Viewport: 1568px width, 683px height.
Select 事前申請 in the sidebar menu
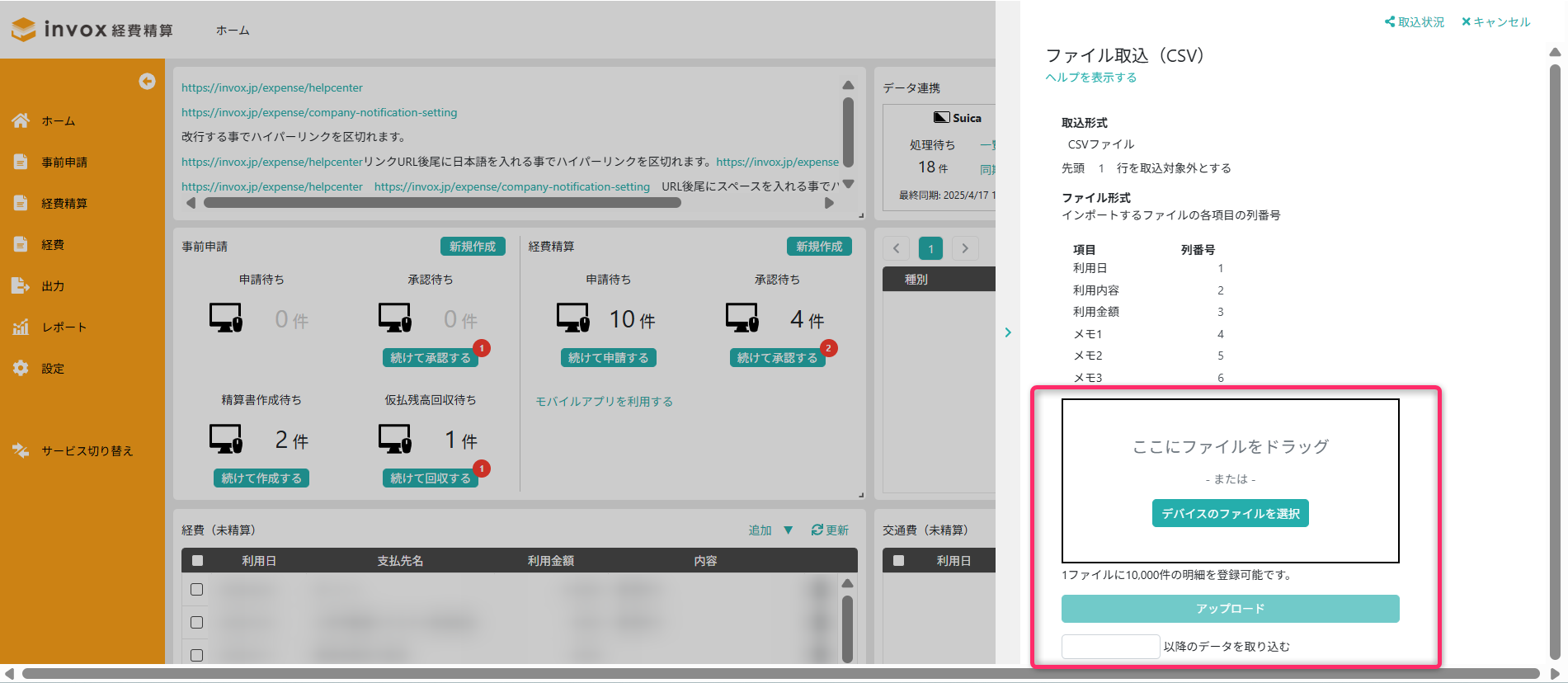(x=64, y=162)
